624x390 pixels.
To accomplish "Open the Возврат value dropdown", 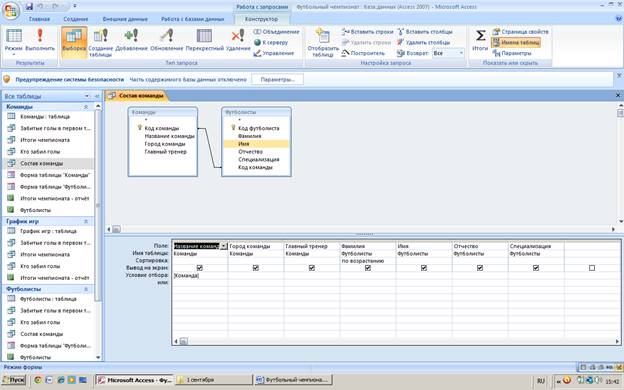I will pyautogui.click(x=461, y=53).
